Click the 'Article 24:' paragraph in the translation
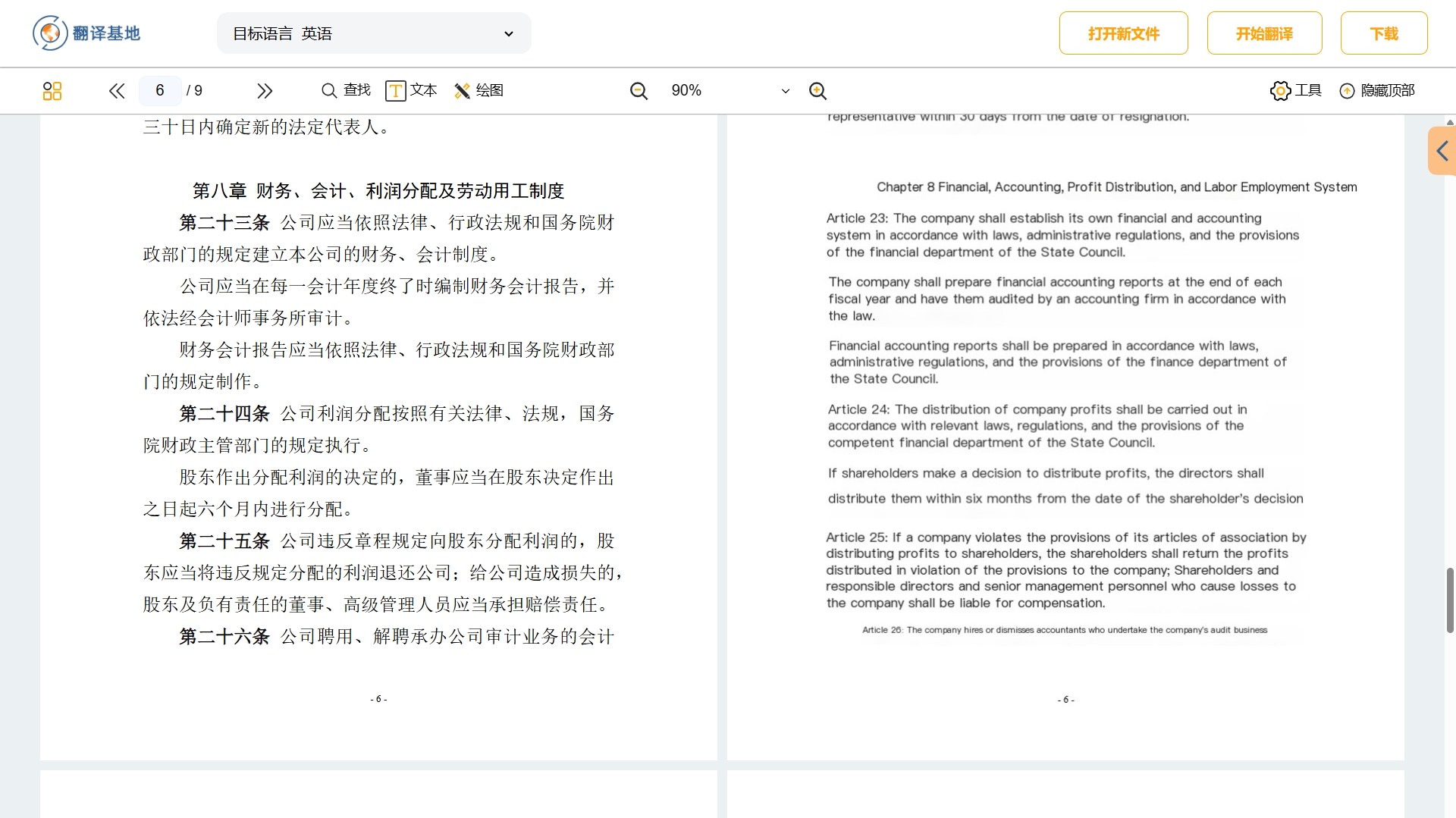This screenshot has width=1456, height=818. point(1037,426)
